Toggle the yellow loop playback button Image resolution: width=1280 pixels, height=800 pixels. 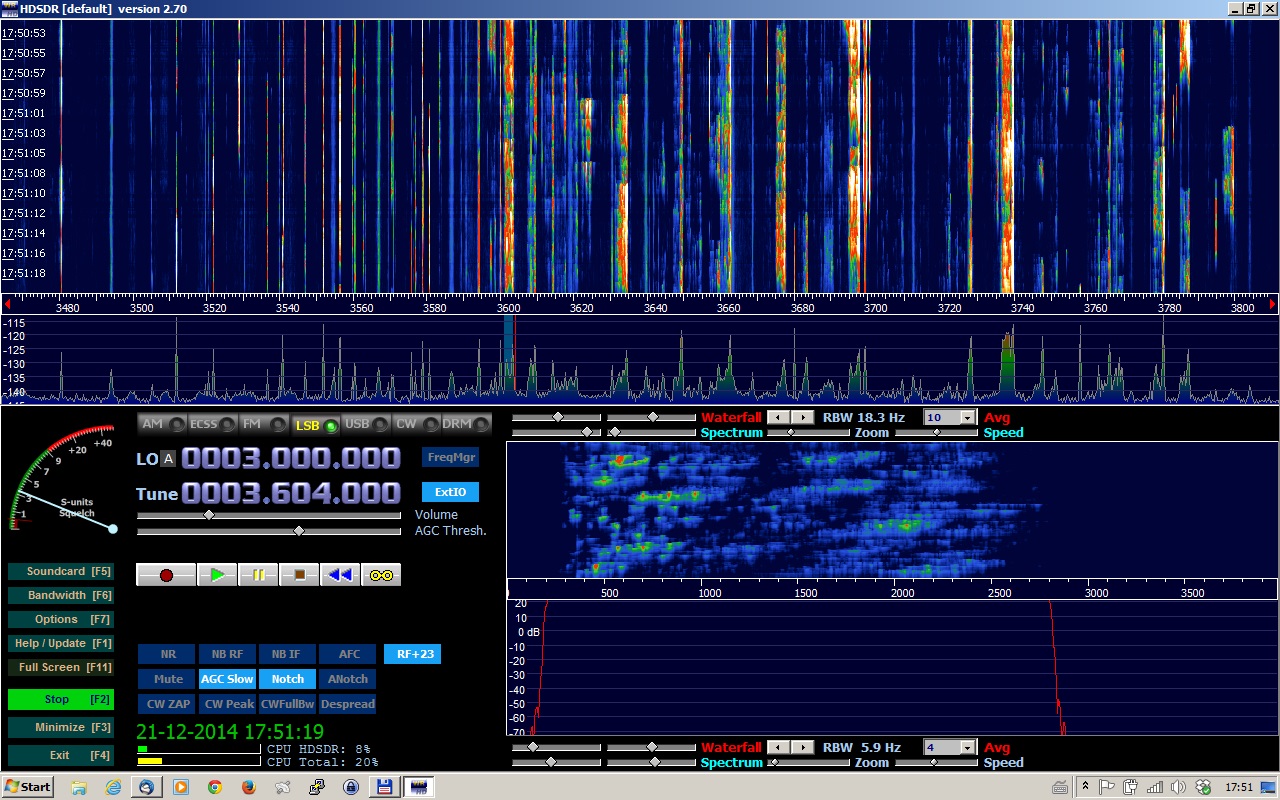381,575
